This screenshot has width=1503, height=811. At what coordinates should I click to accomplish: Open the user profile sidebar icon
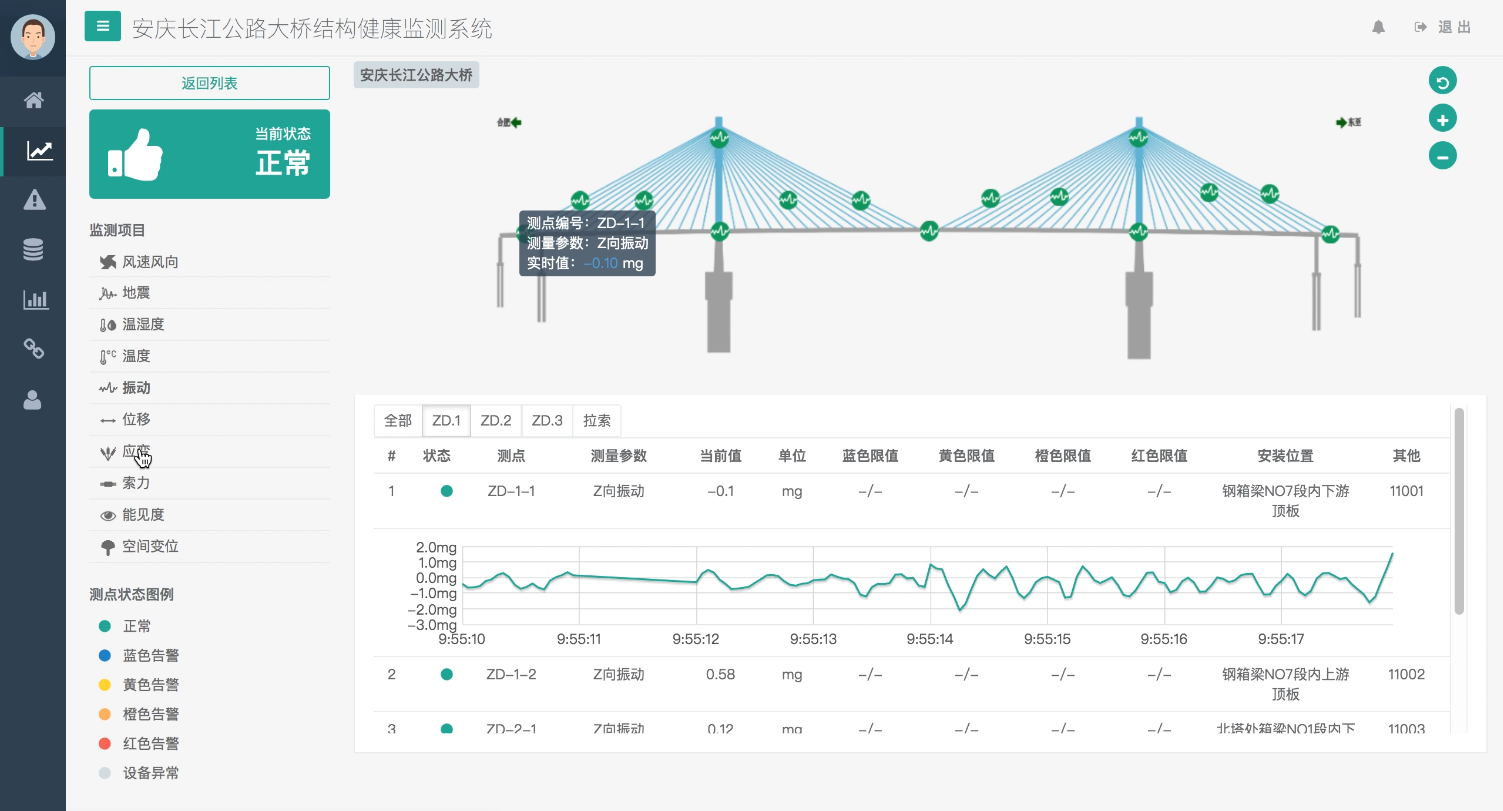pyautogui.click(x=33, y=400)
